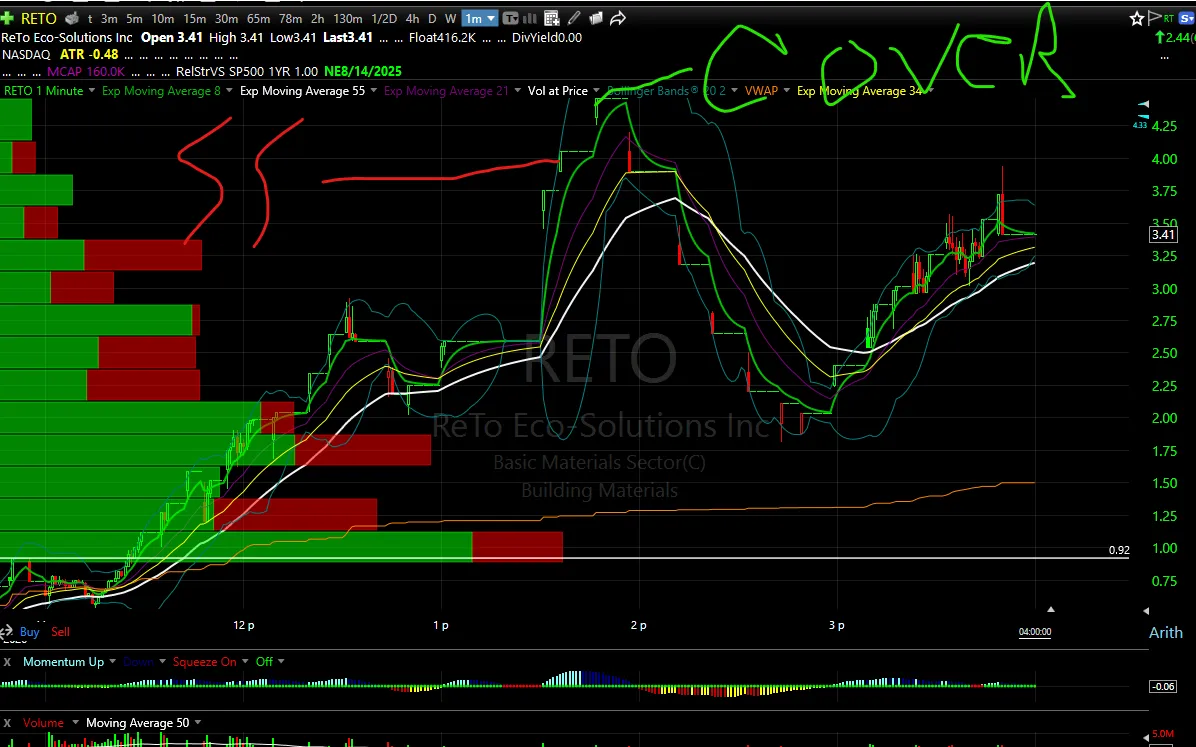Expand Exp Moving Average 55 dropdown
The height and width of the screenshot is (747, 1196).
pyautogui.click(x=374, y=91)
